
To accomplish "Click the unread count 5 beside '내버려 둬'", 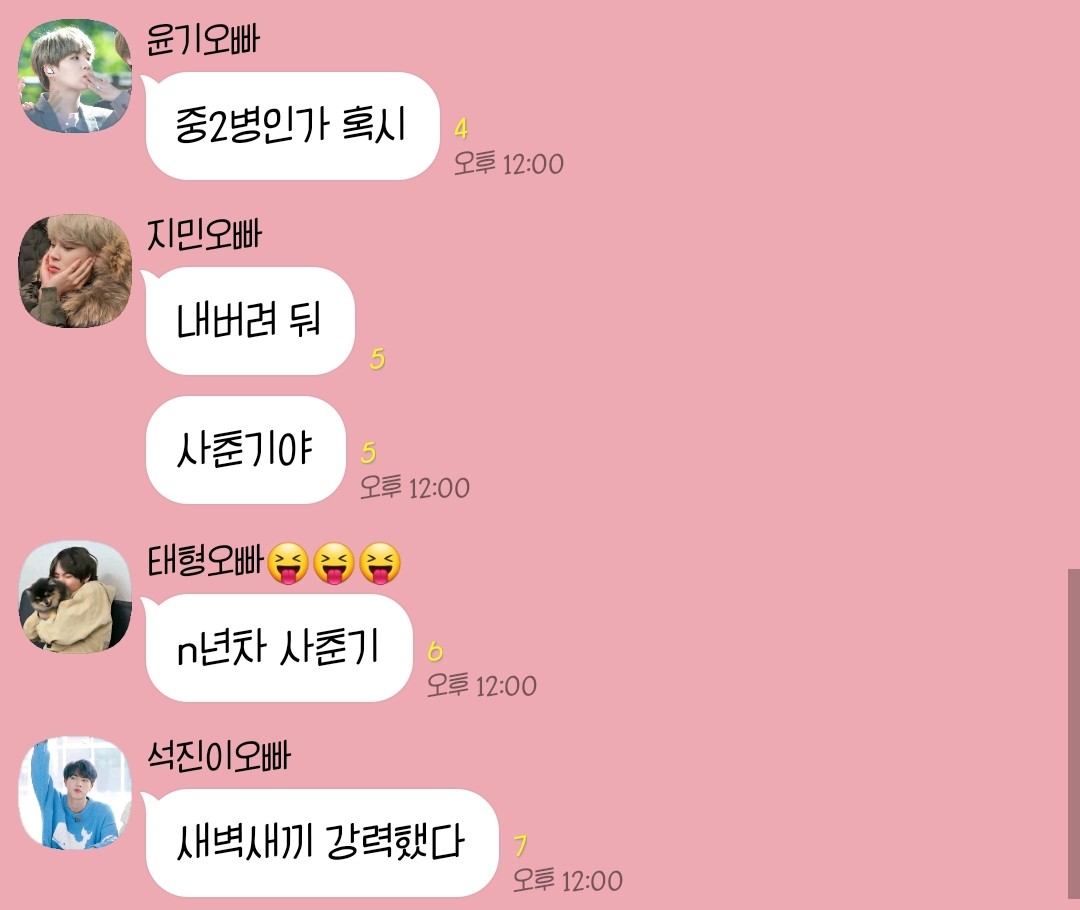I will (x=377, y=358).
